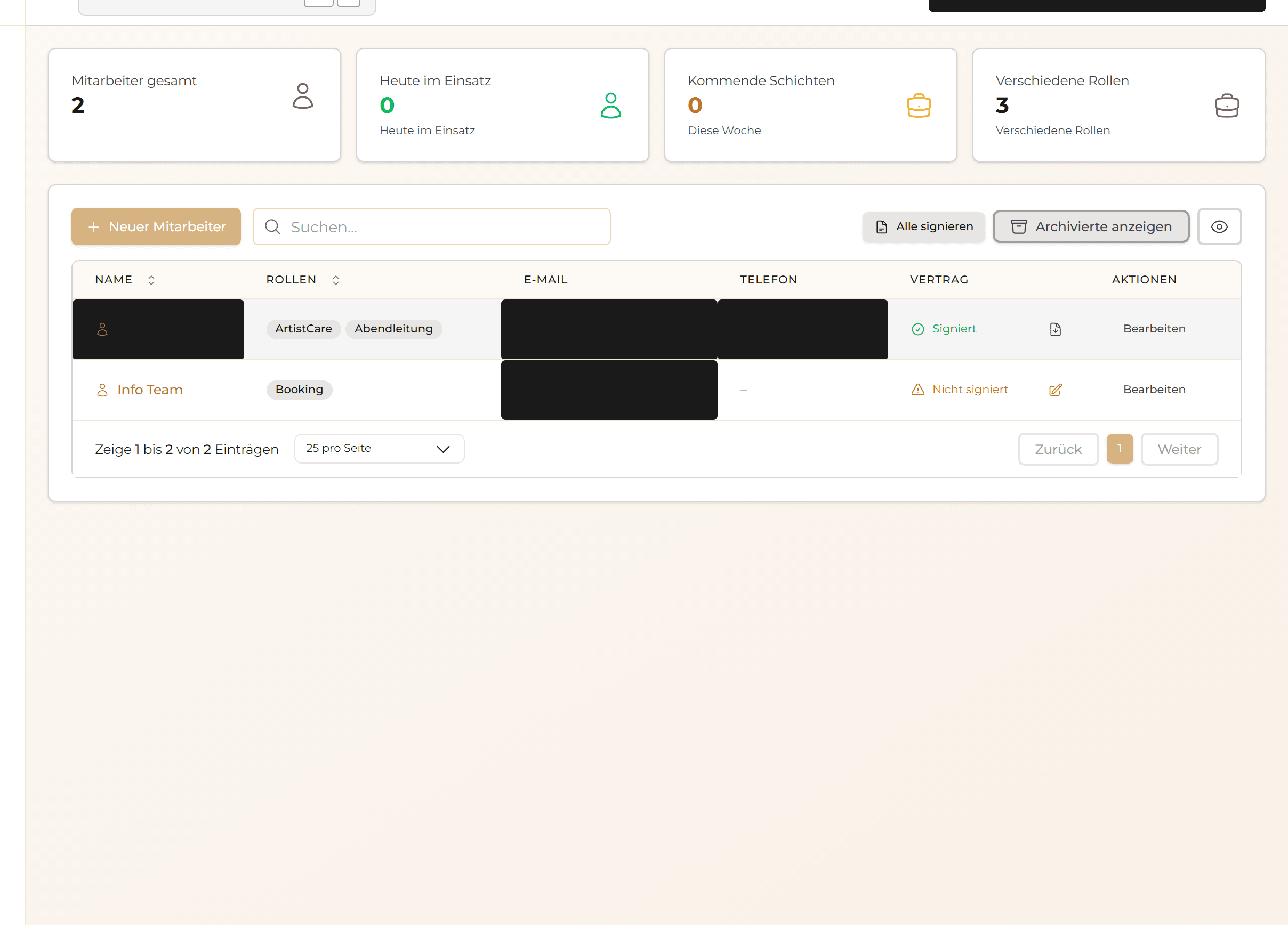Viewport: 1288px width, 925px height.
Task: Click the green person icon in Heute im Einsatz
Action: (x=610, y=106)
